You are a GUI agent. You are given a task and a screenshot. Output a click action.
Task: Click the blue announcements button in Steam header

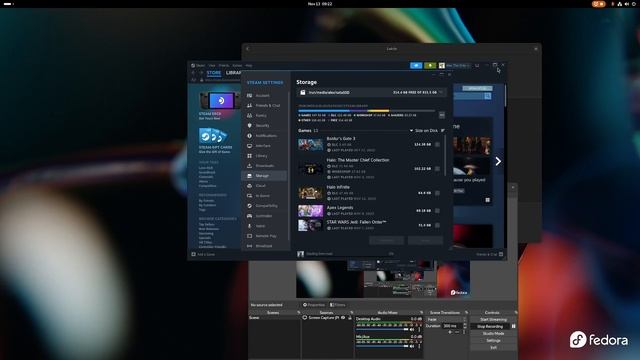416,65
